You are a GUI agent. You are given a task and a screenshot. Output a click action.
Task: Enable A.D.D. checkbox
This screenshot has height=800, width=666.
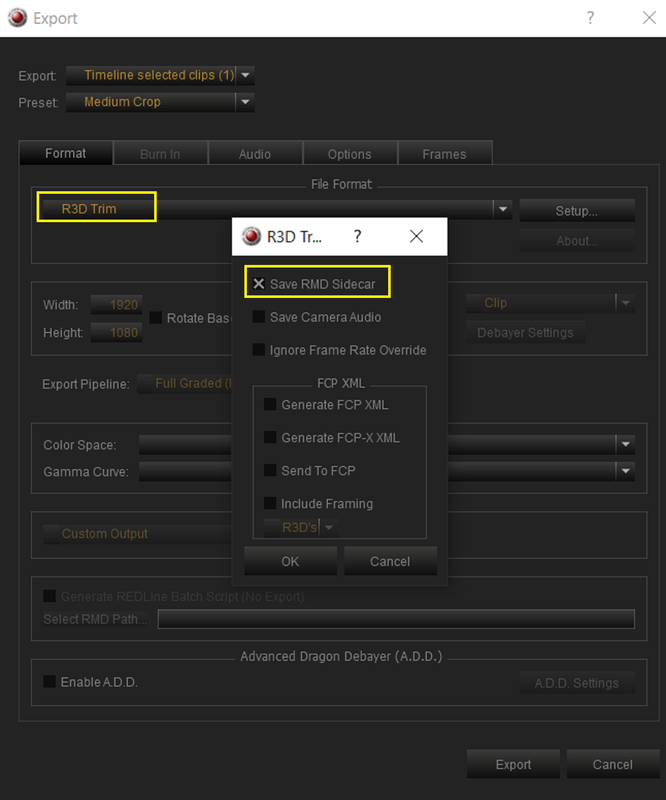[x=50, y=682]
